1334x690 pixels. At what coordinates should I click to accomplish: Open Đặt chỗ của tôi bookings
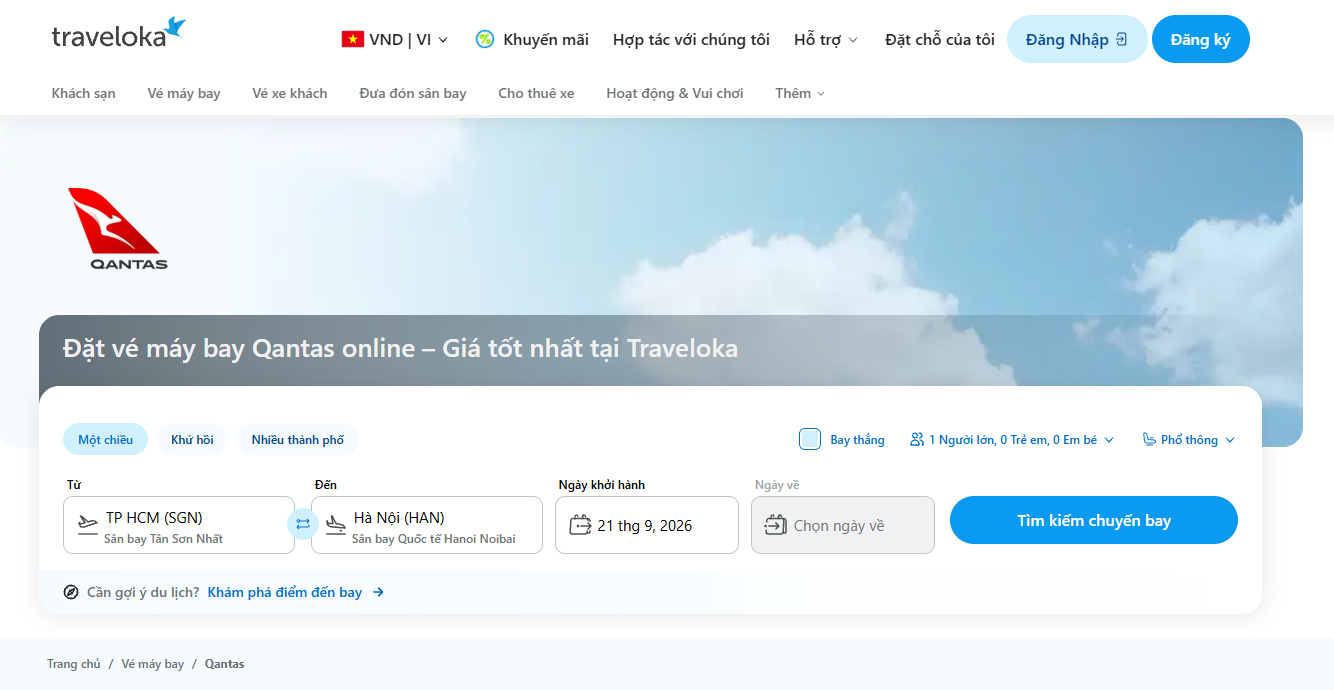click(x=940, y=40)
